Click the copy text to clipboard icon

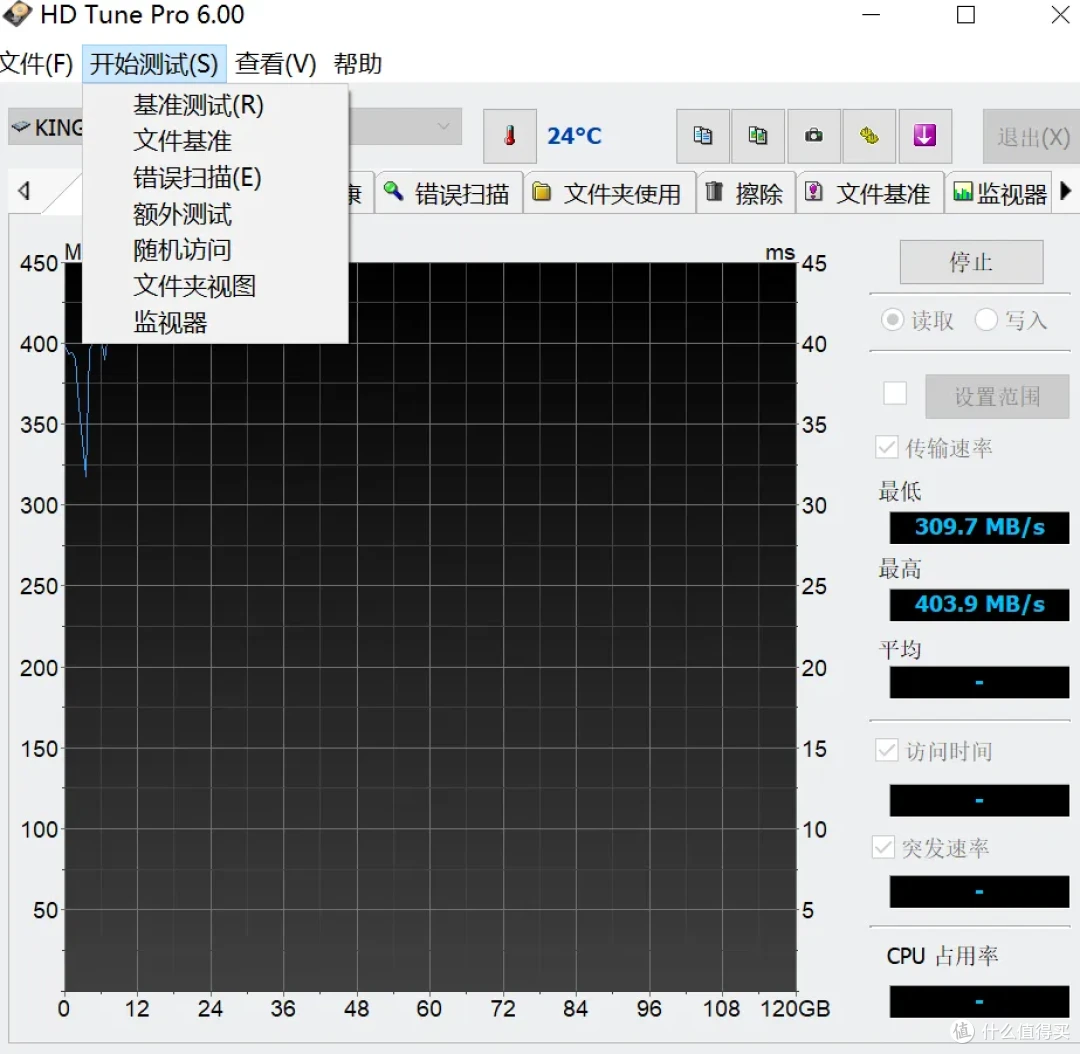point(703,136)
